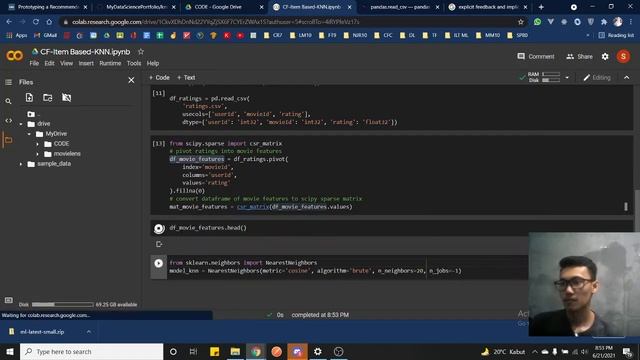Switch to Prototyping a Recommender tab

(x=48, y=7)
